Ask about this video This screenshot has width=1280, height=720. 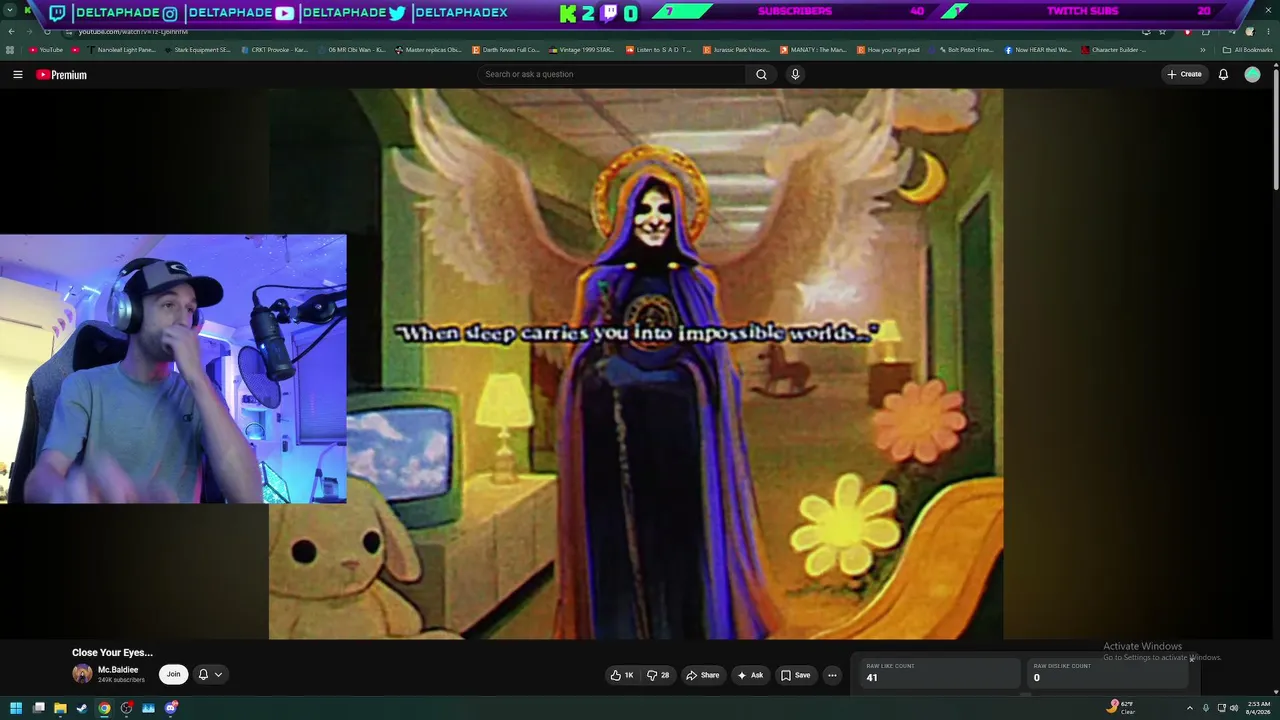point(750,675)
